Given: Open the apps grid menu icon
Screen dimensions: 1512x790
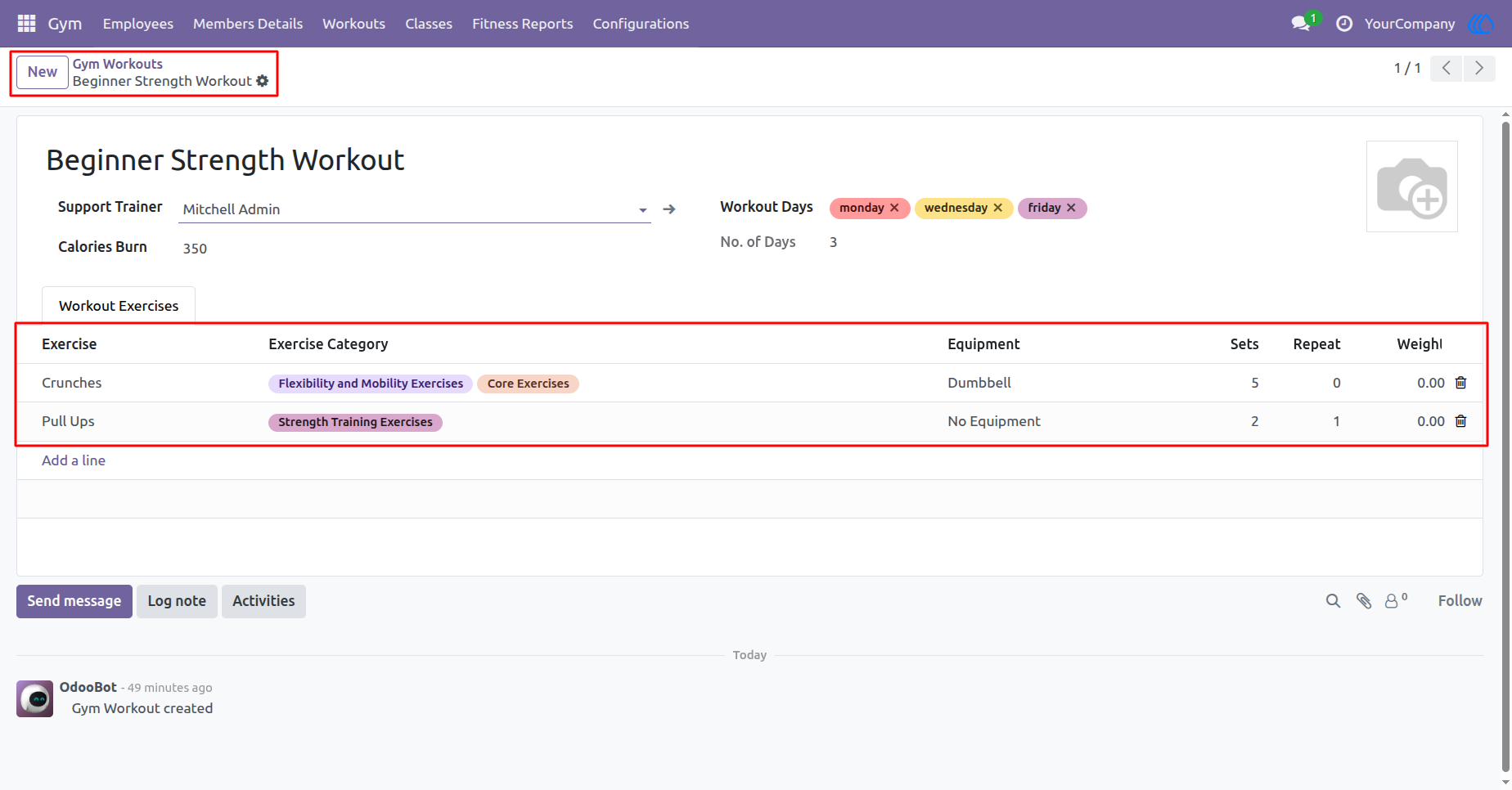Looking at the screenshot, I should point(26,24).
